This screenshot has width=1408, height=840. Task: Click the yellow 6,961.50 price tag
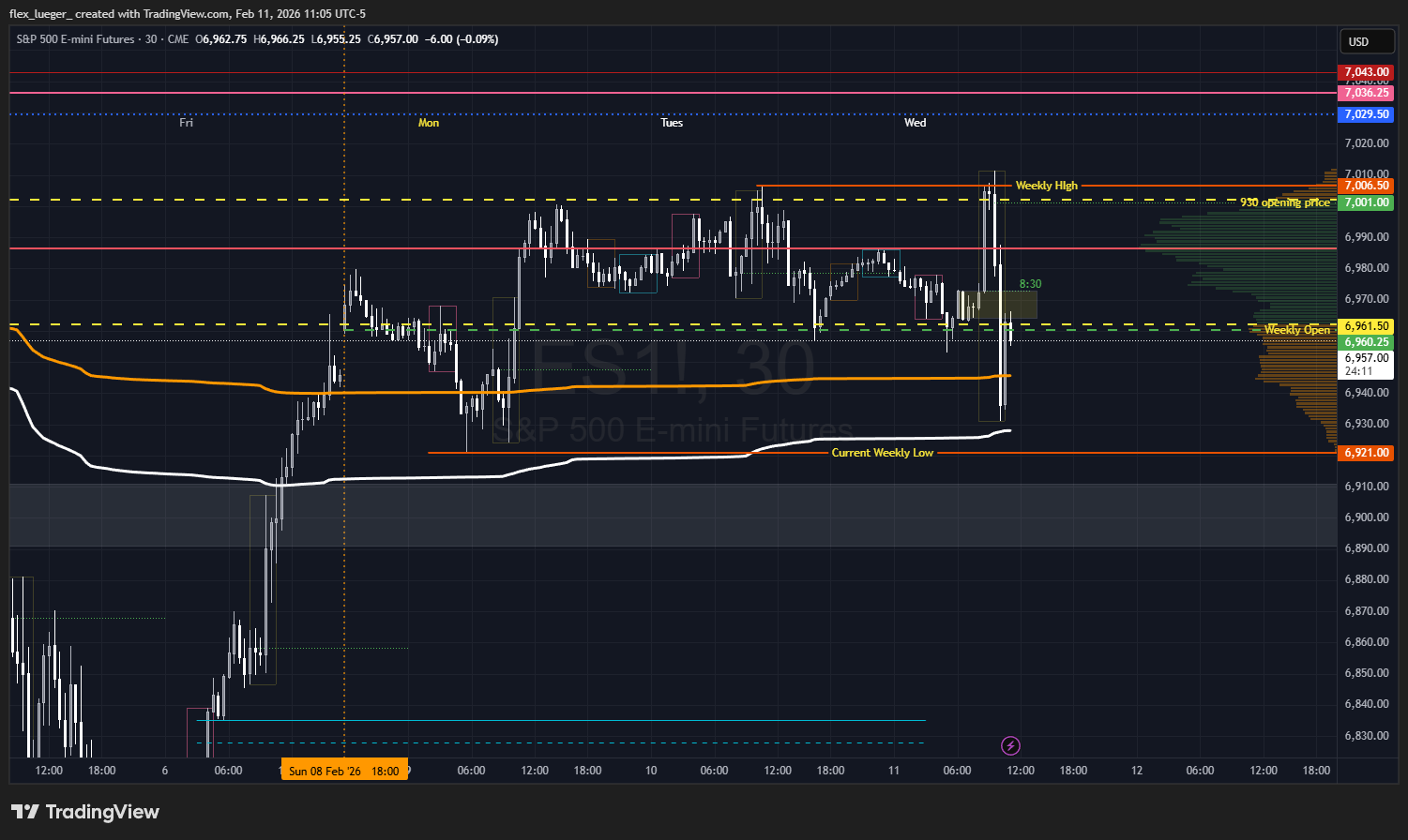point(1365,325)
